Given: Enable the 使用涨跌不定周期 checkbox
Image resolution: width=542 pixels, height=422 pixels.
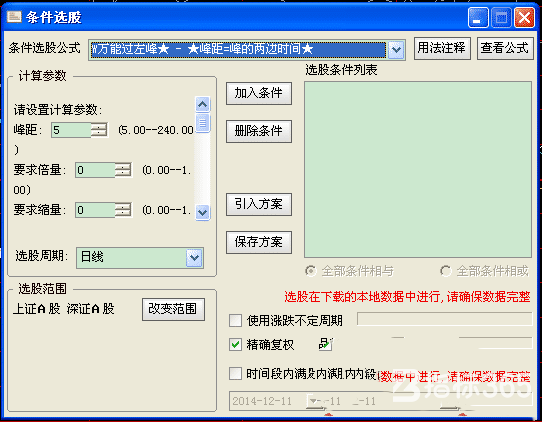Looking at the screenshot, I should (235, 320).
